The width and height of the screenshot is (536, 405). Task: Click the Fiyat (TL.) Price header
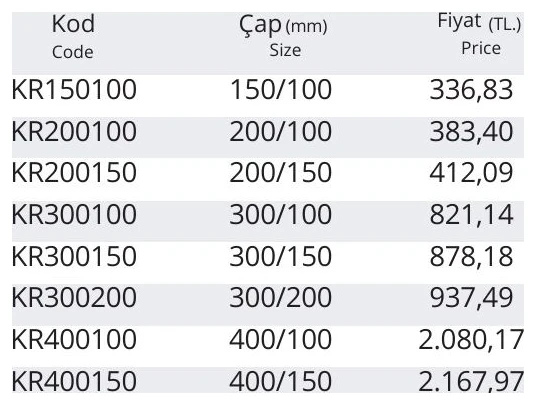point(479,35)
